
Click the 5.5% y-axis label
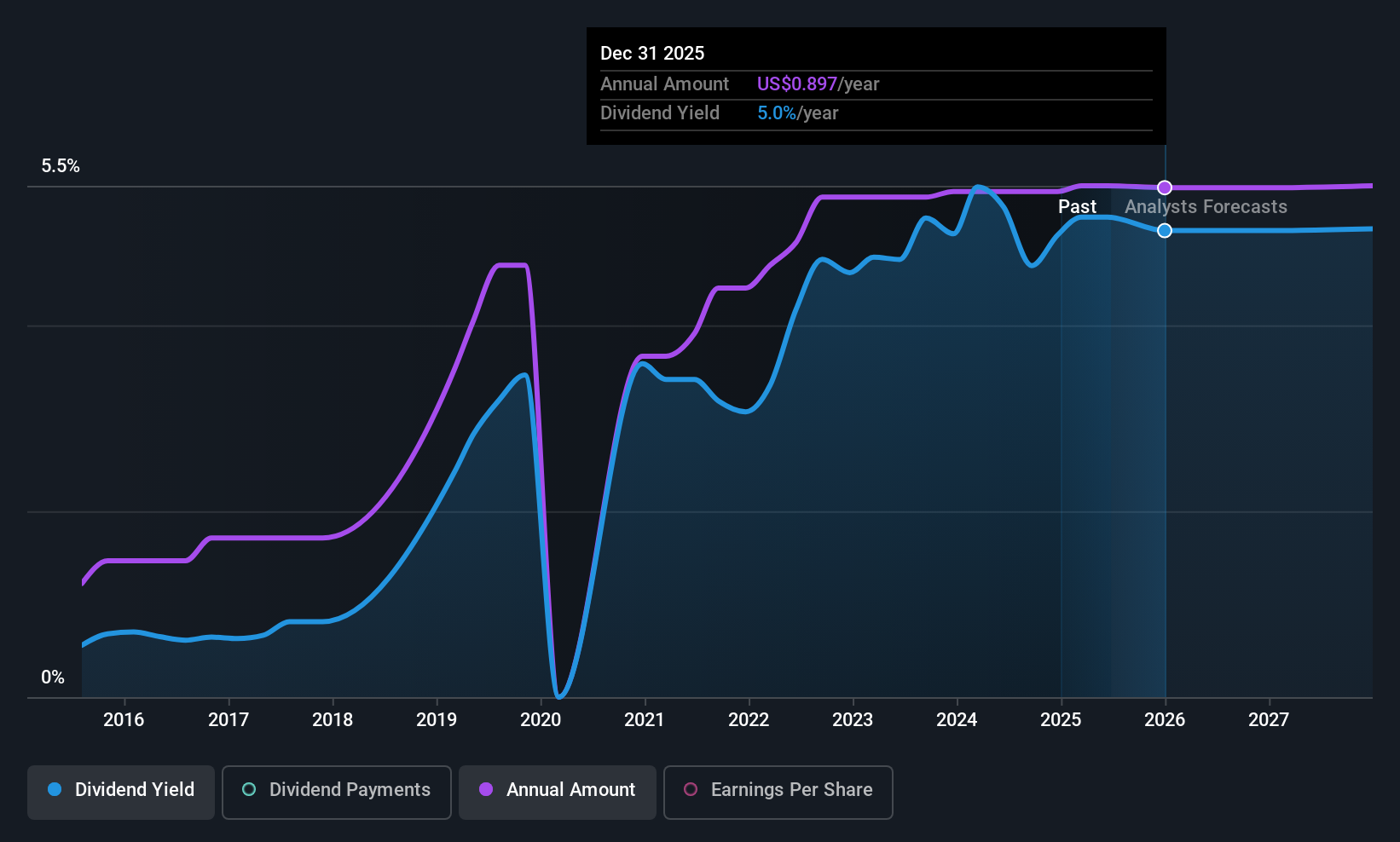click(x=61, y=165)
